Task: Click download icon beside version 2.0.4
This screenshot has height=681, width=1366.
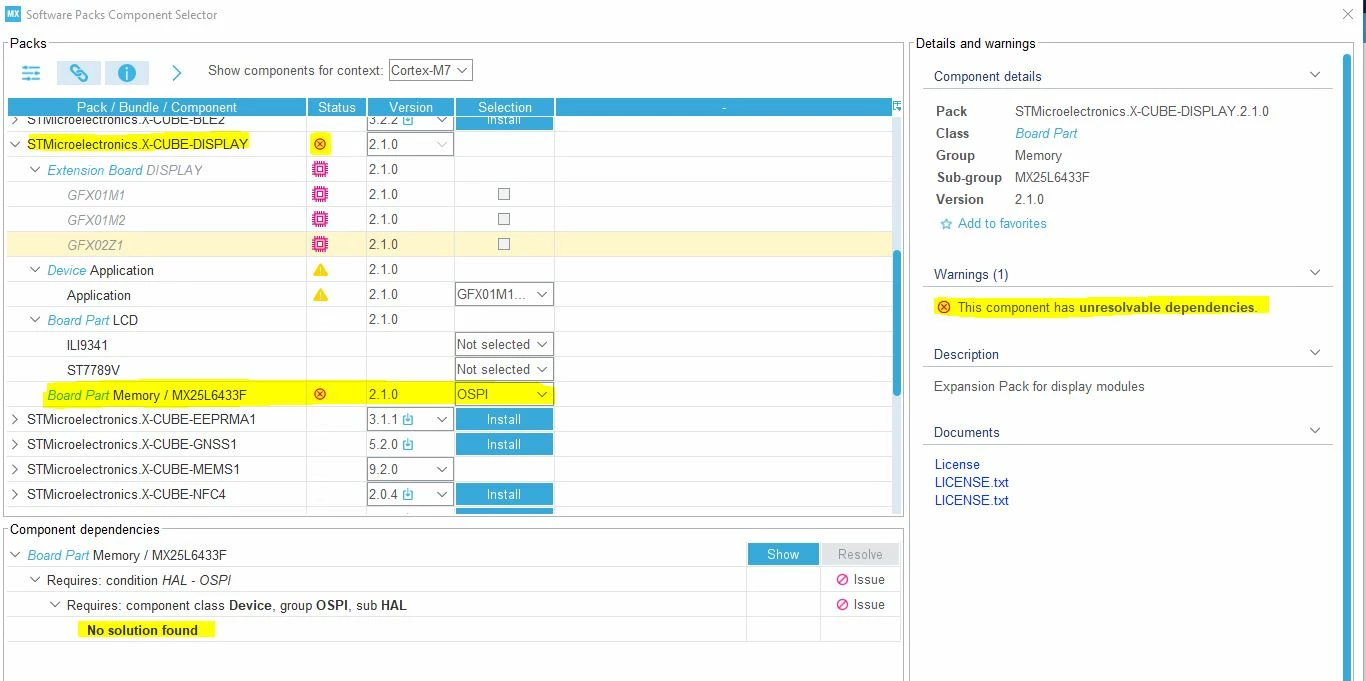Action: coord(408,495)
